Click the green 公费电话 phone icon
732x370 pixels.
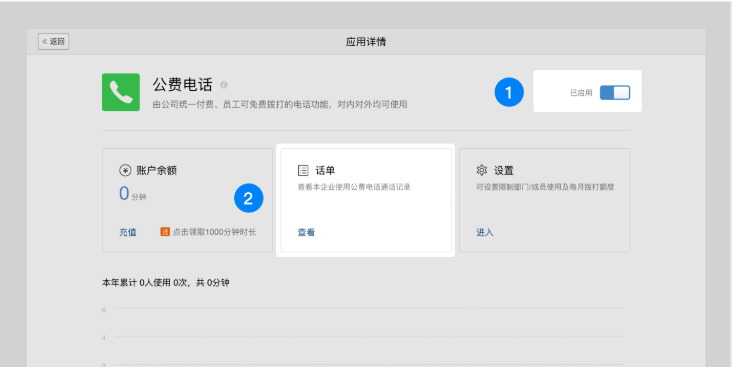click(121, 92)
